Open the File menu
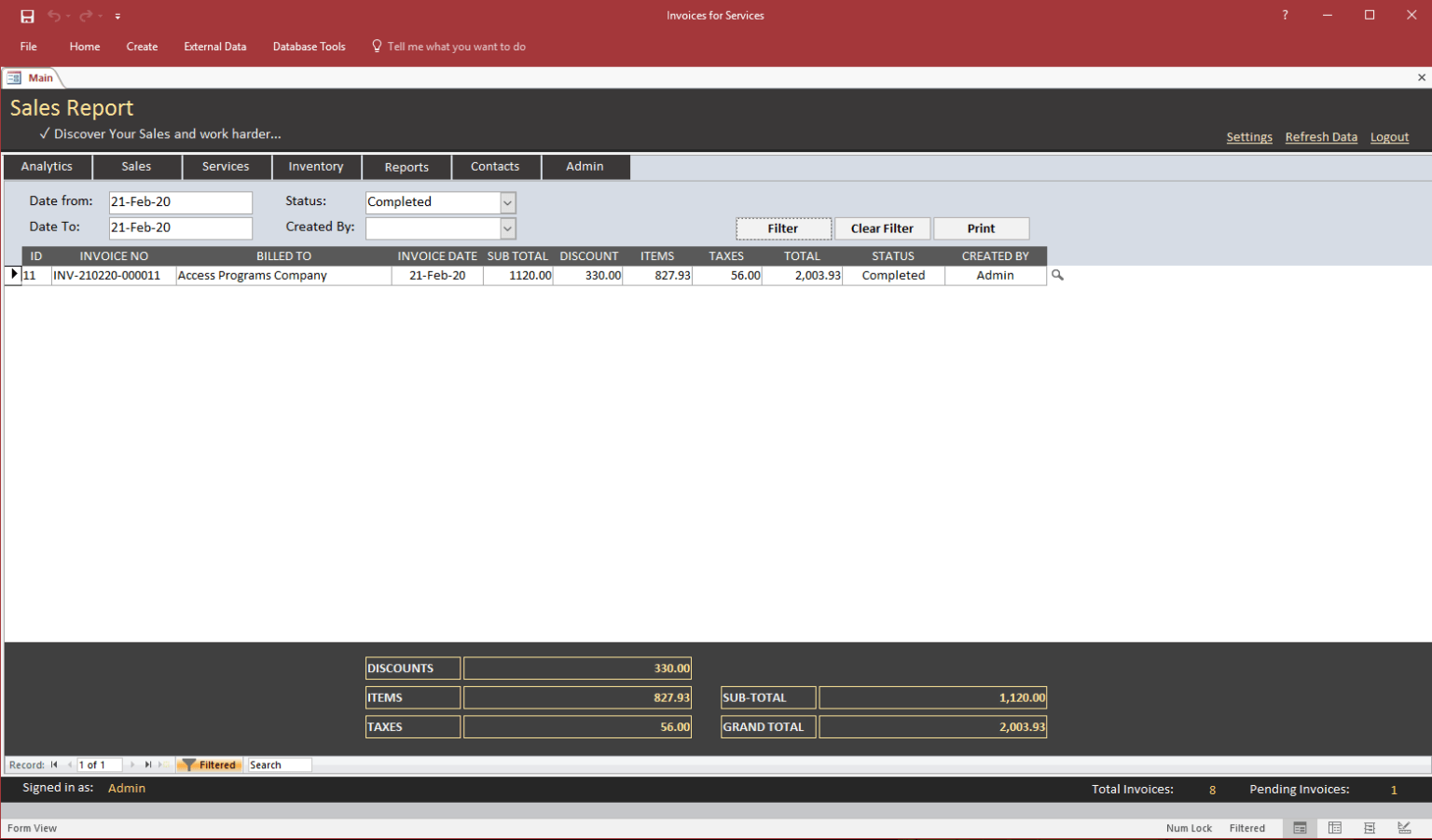 [x=29, y=47]
